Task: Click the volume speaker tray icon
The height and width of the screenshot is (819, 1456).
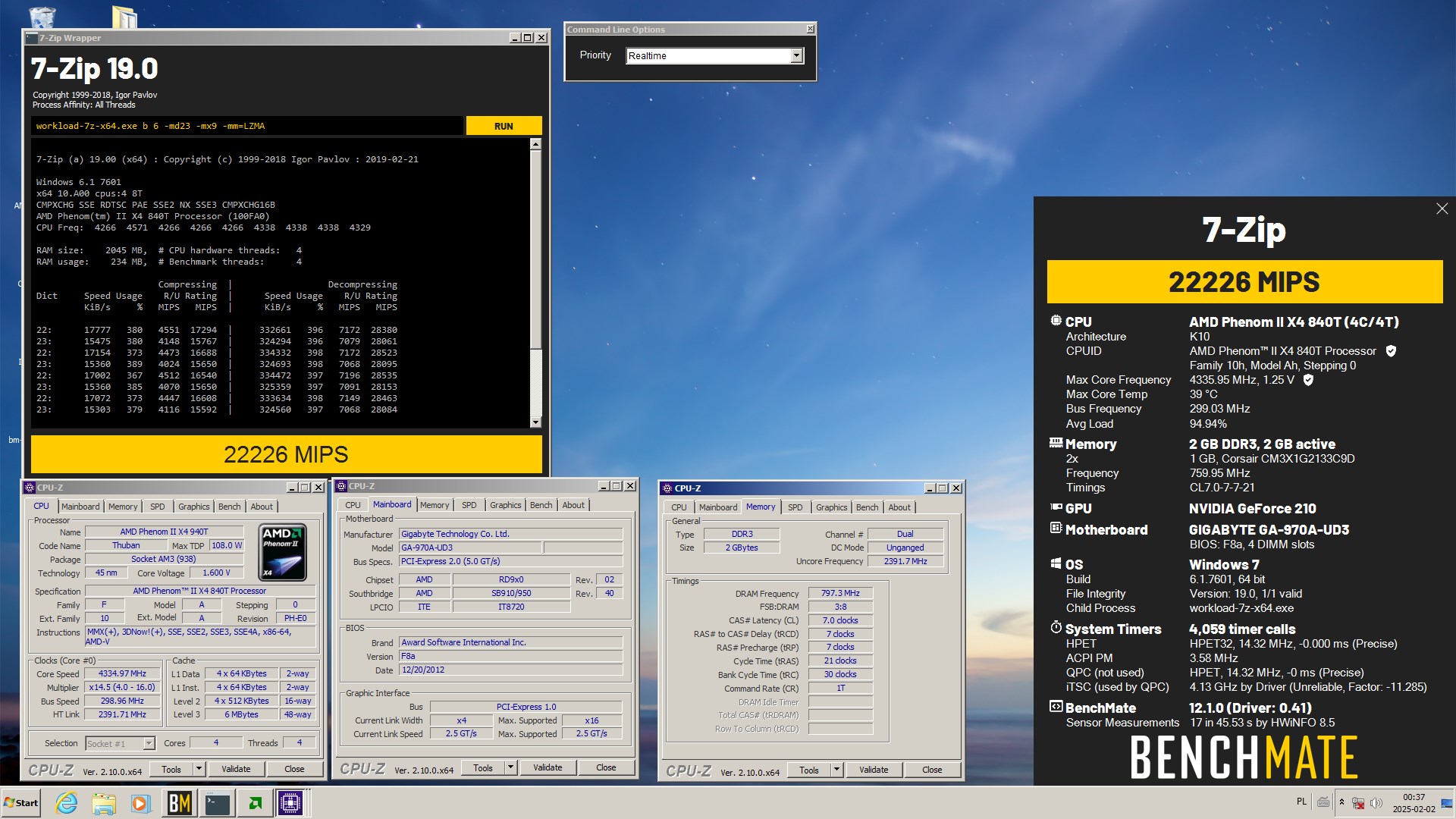Action: tap(1376, 802)
